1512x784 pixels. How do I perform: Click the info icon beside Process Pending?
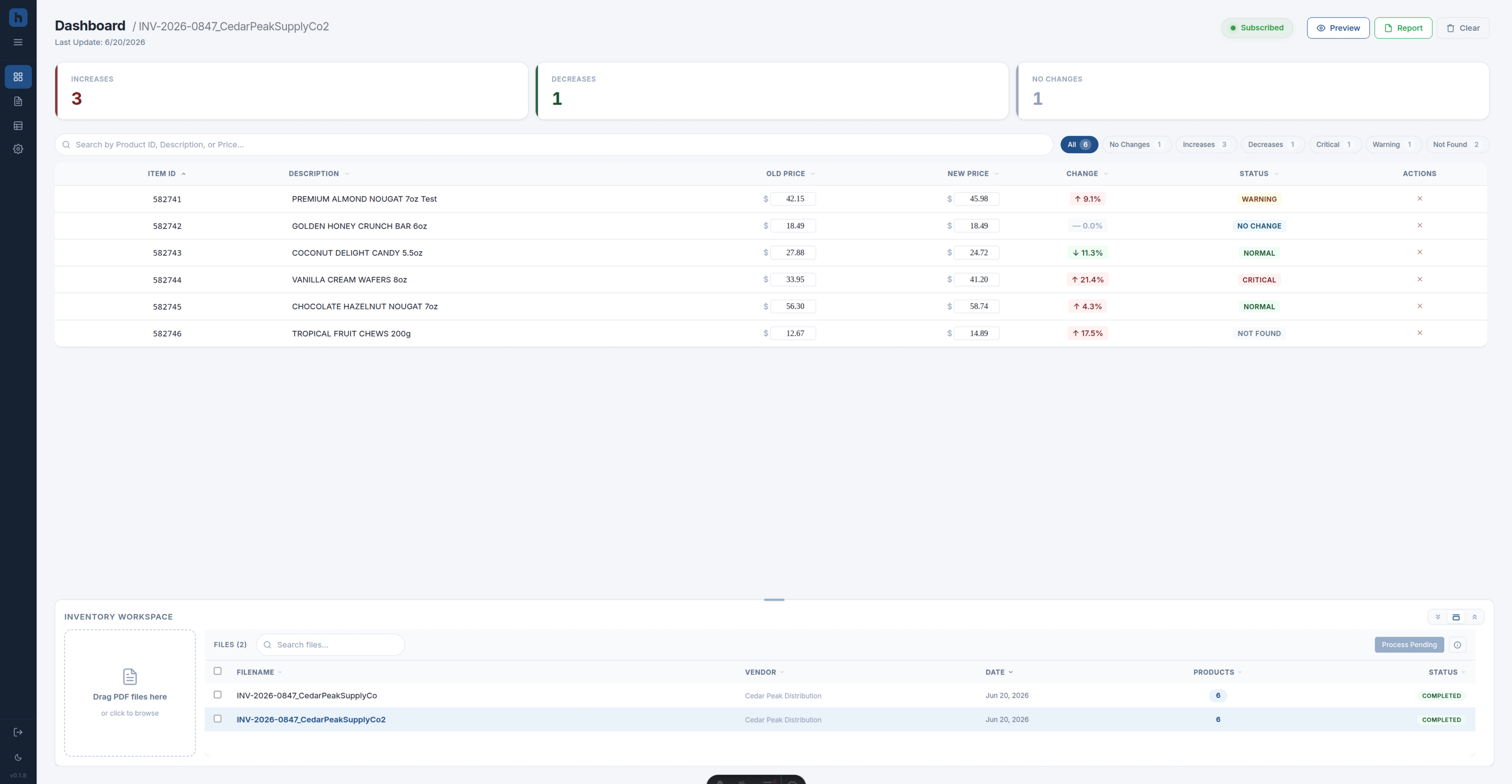click(x=1457, y=645)
